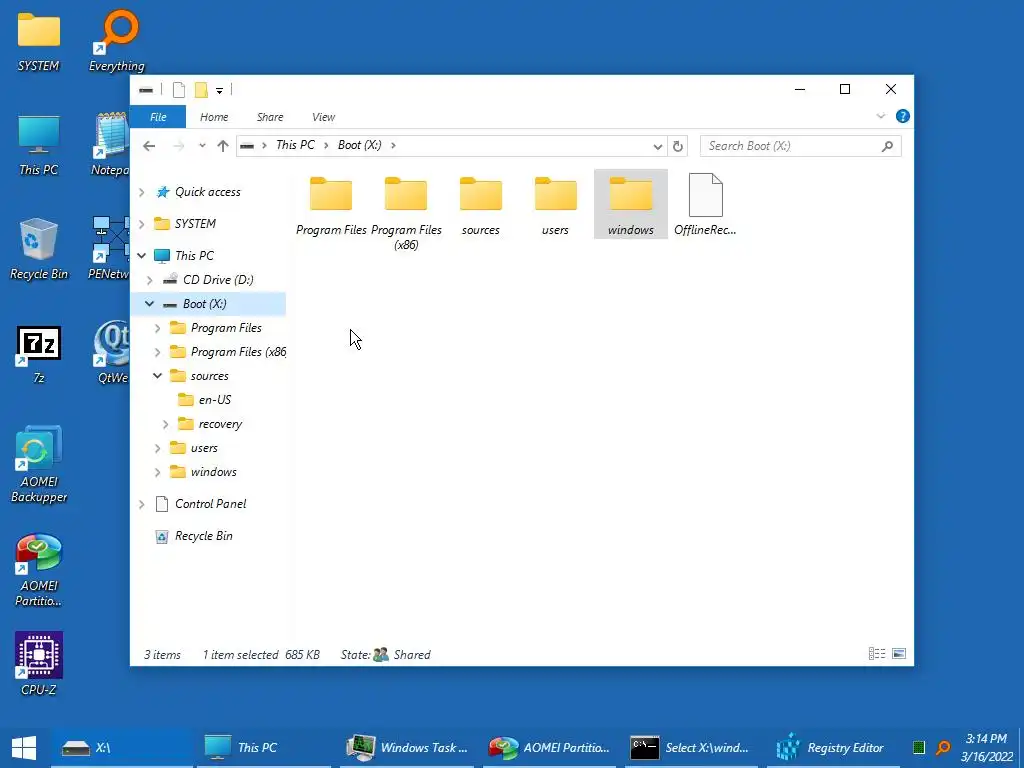1024x768 pixels.
Task: Select the sources folder in the file pane
Action: tap(481, 205)
